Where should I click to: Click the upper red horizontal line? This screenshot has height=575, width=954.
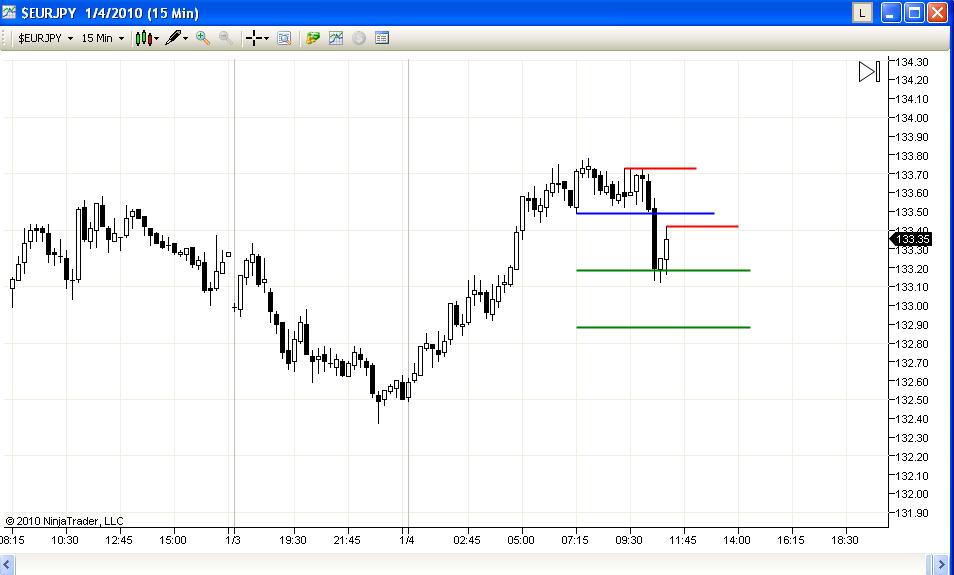[x=660, y=169]
